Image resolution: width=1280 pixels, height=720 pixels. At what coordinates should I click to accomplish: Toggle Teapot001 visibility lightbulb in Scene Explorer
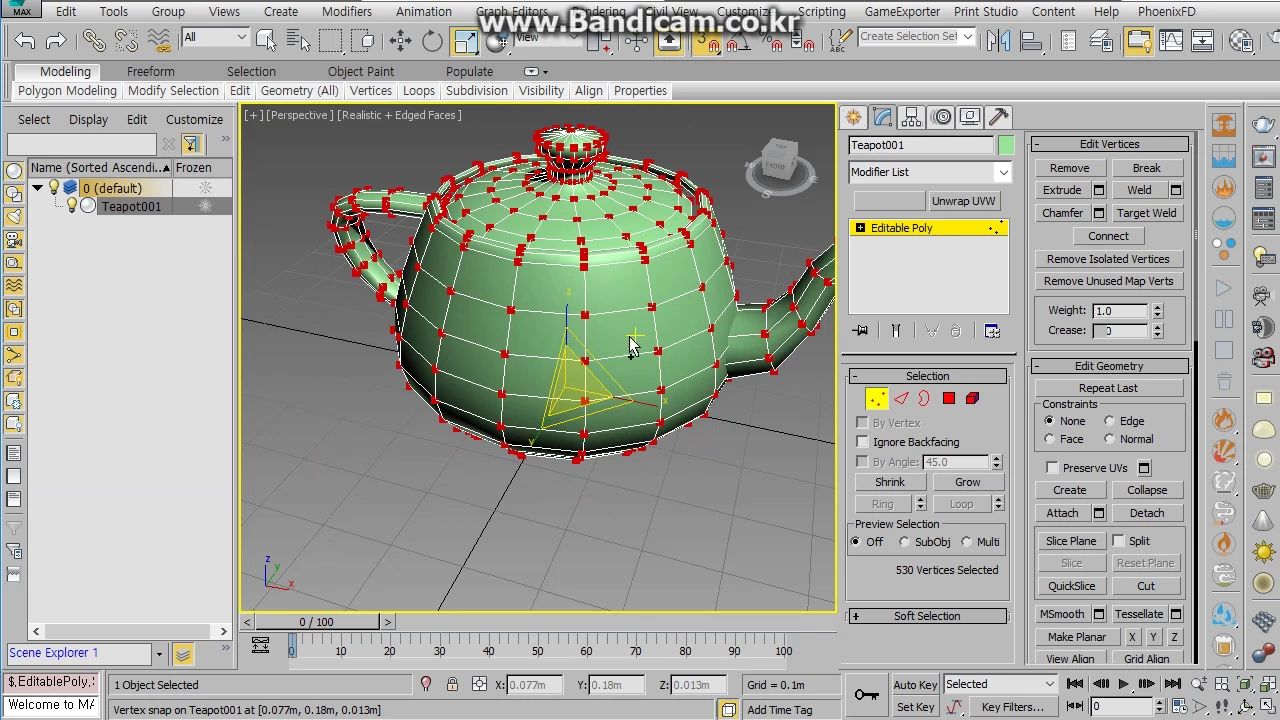point(72,206)
